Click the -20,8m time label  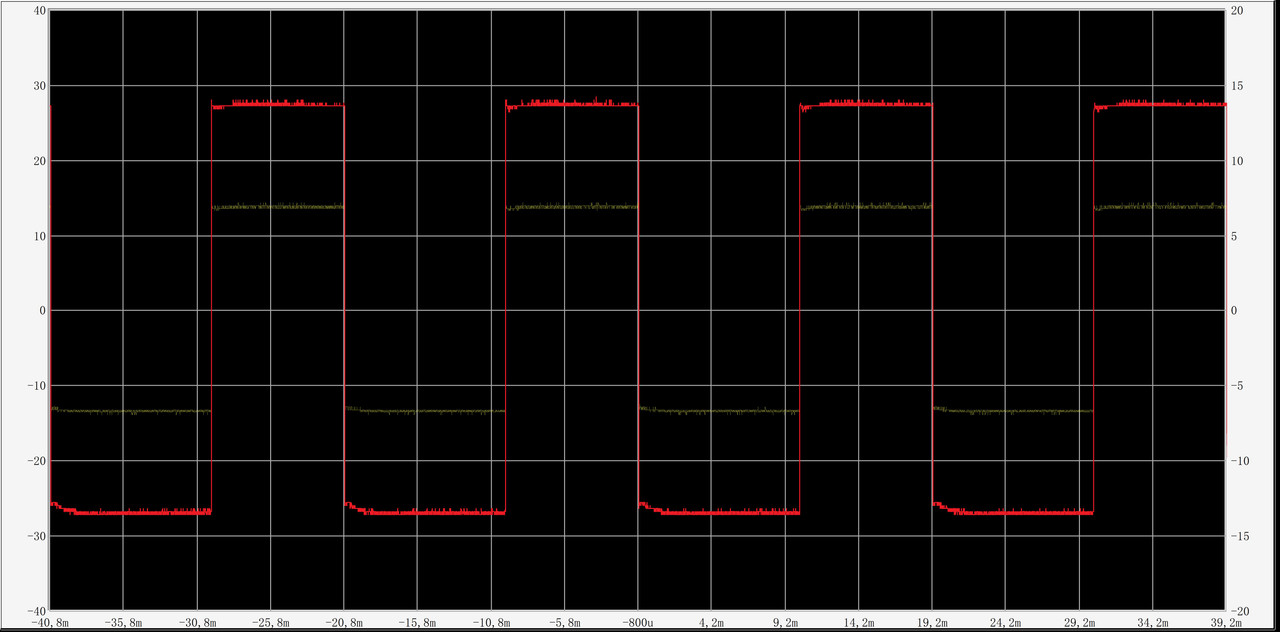pyautogui.click(x=344, y=622)
